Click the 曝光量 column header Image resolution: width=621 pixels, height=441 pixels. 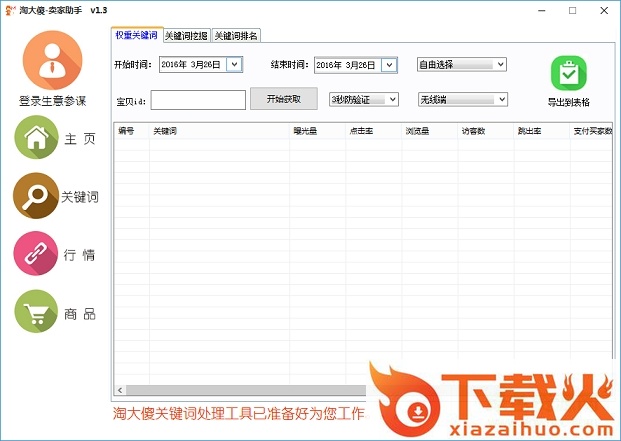coord(318,131)
